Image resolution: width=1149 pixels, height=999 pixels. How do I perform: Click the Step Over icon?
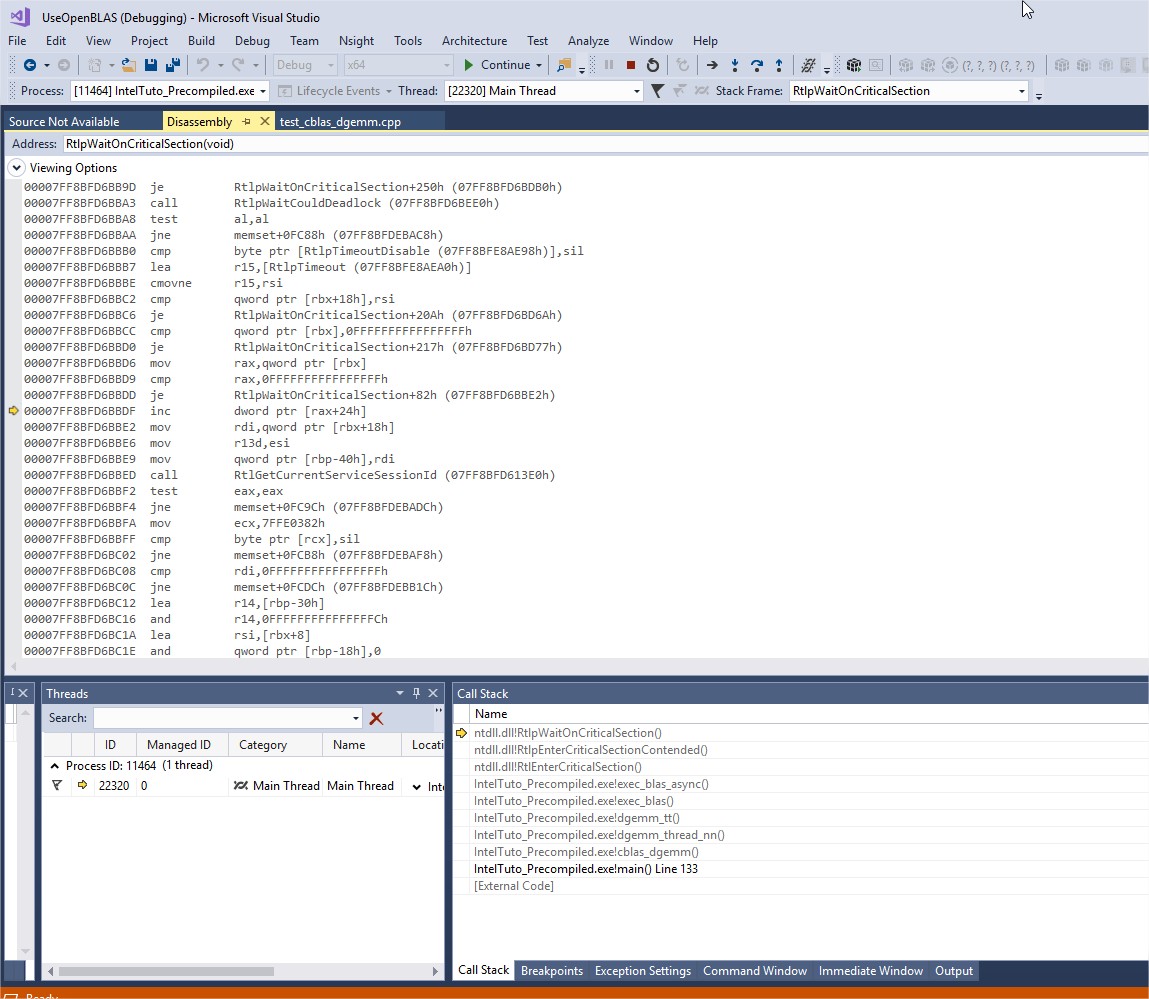coord(757,65)
